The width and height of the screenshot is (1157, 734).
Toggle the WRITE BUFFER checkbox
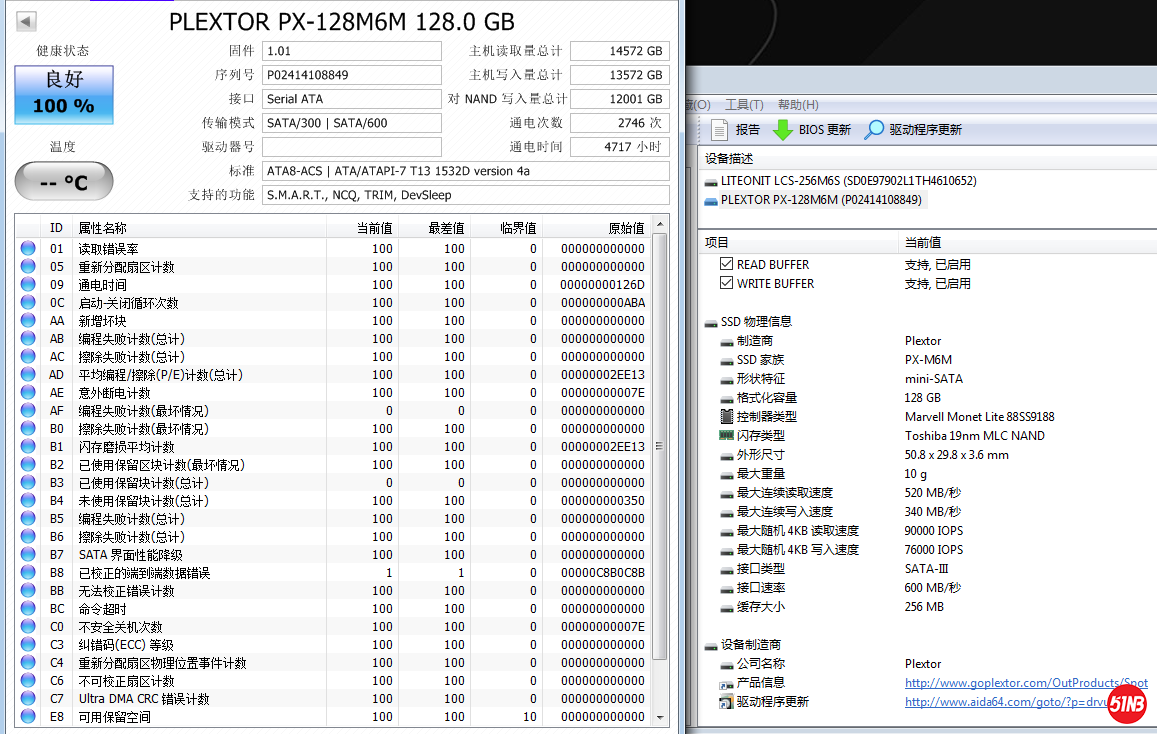point(727,284)
